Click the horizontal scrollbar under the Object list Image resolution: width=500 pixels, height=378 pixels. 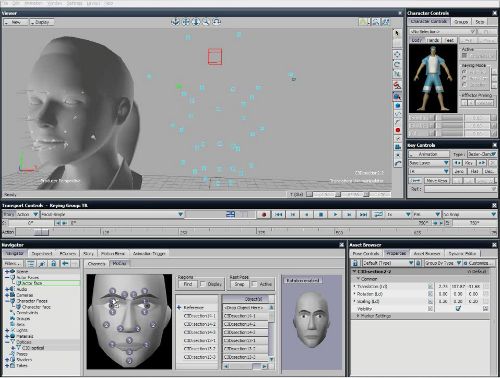coord(245,366)
